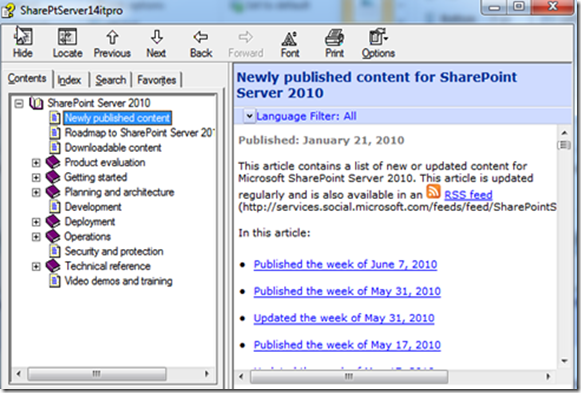Click the Getting started book icon

pos(53,177)
